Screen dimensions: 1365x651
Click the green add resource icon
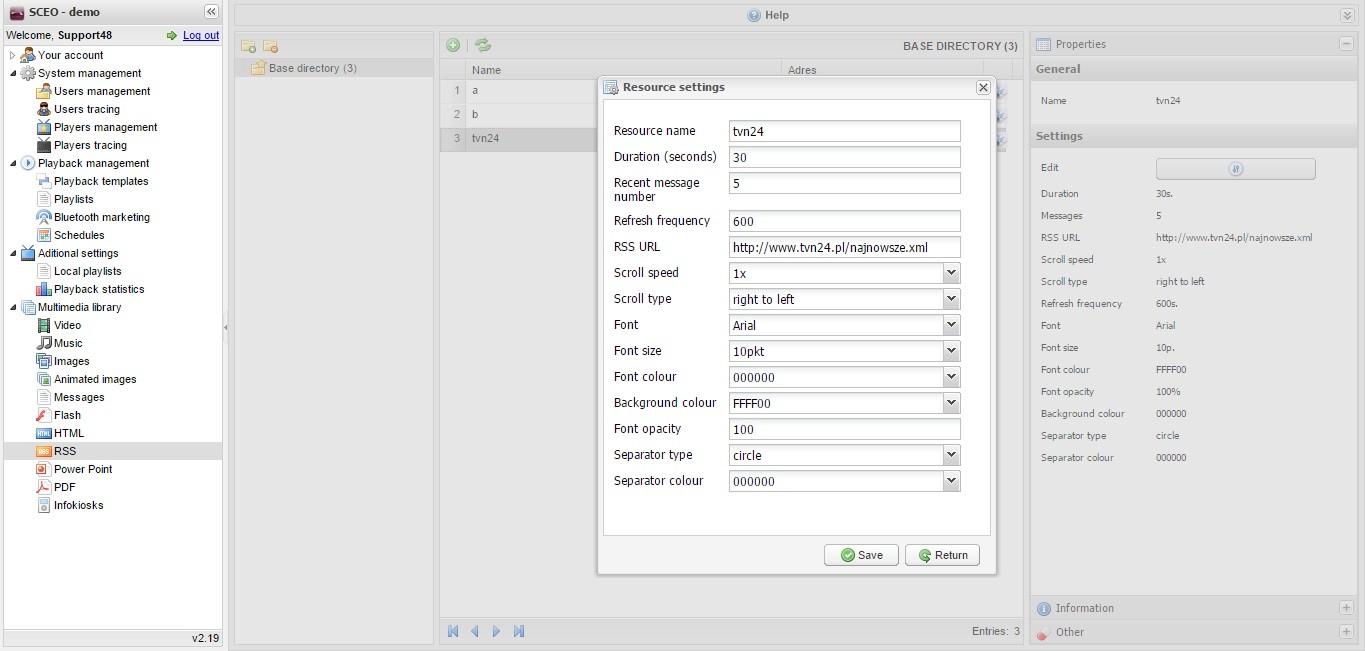(453, 45)
